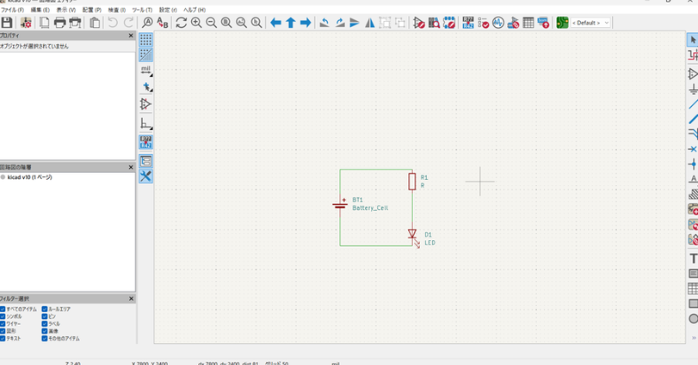This screenshot has height=365, width=698.
Task: Open the ファイル menu
Action: (x=12, y=10)
